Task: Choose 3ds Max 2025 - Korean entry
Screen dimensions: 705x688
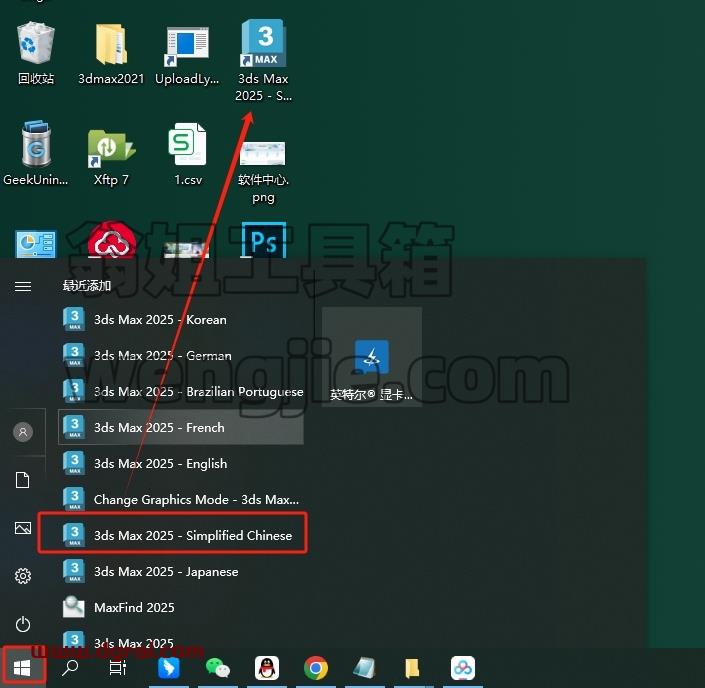Action: tap(181, 319)
